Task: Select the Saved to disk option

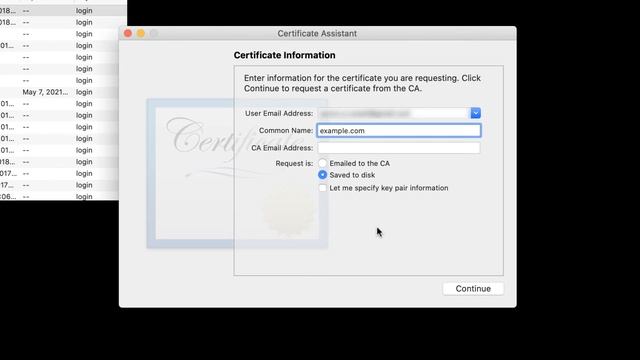Action: pyautogui.click(x=322, y=175)
